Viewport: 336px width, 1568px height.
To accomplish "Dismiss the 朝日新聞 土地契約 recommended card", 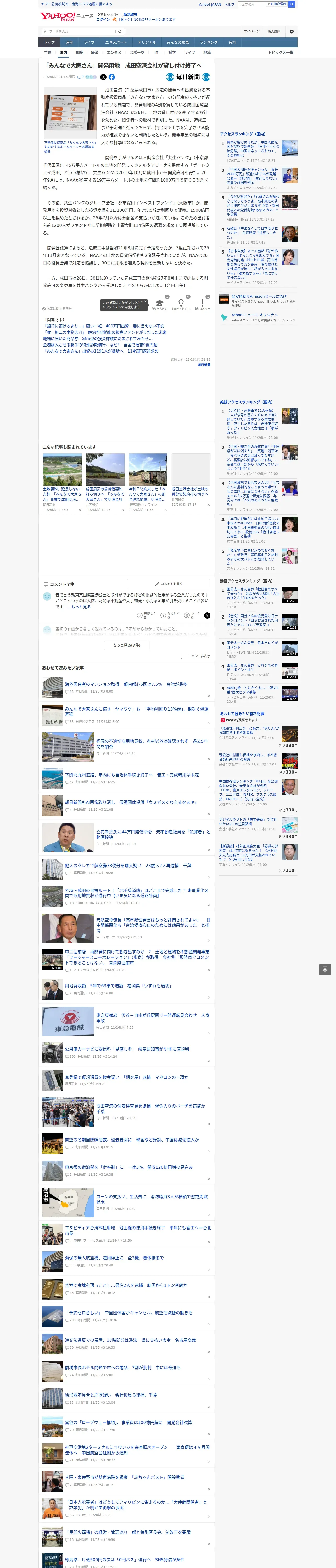I will coord(80,510).
